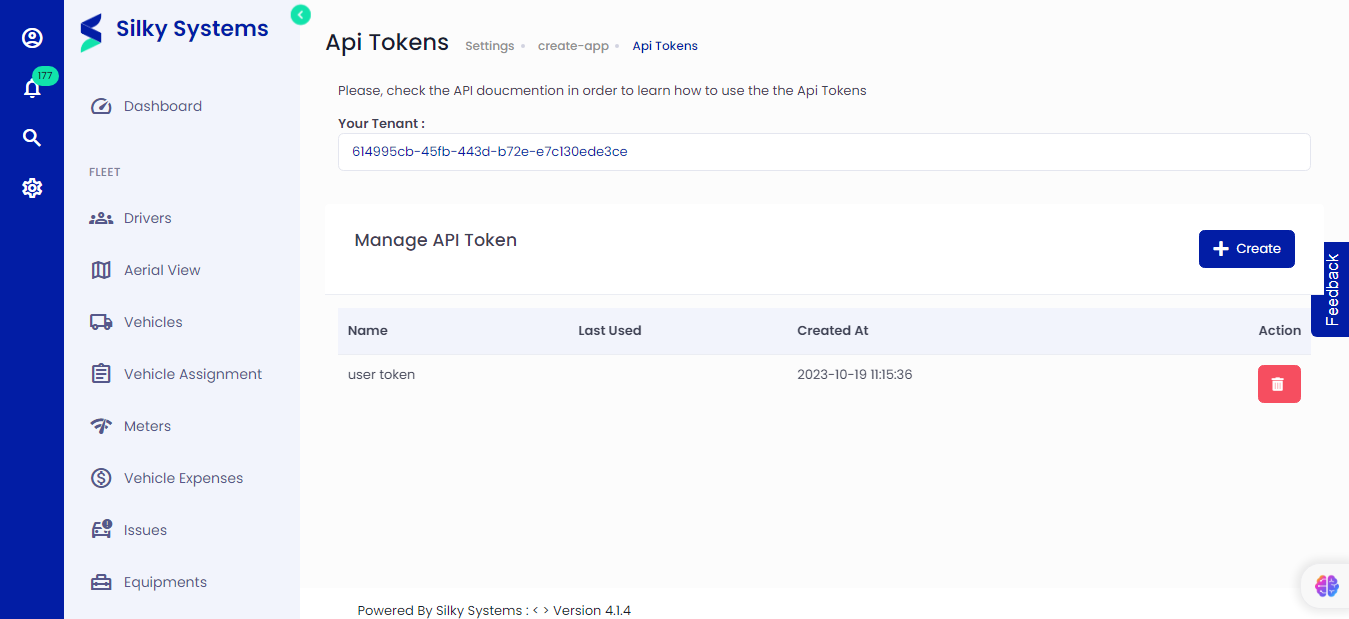Click the Silky Systems logo
The width and height of the screenshot is (1349, 619).
point(173,30)
